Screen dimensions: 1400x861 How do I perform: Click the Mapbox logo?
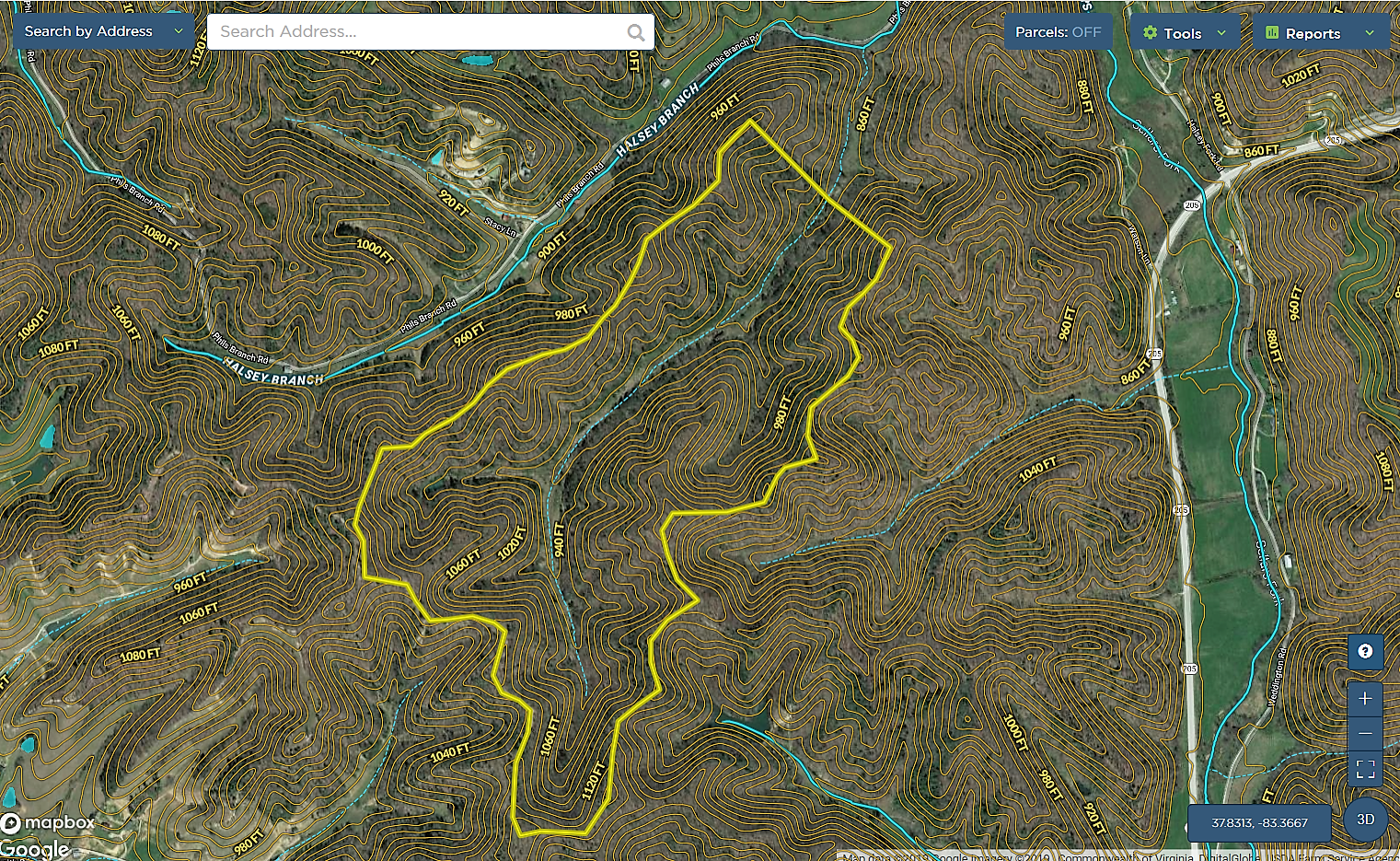pyautogui.click(x=48, y=821)
